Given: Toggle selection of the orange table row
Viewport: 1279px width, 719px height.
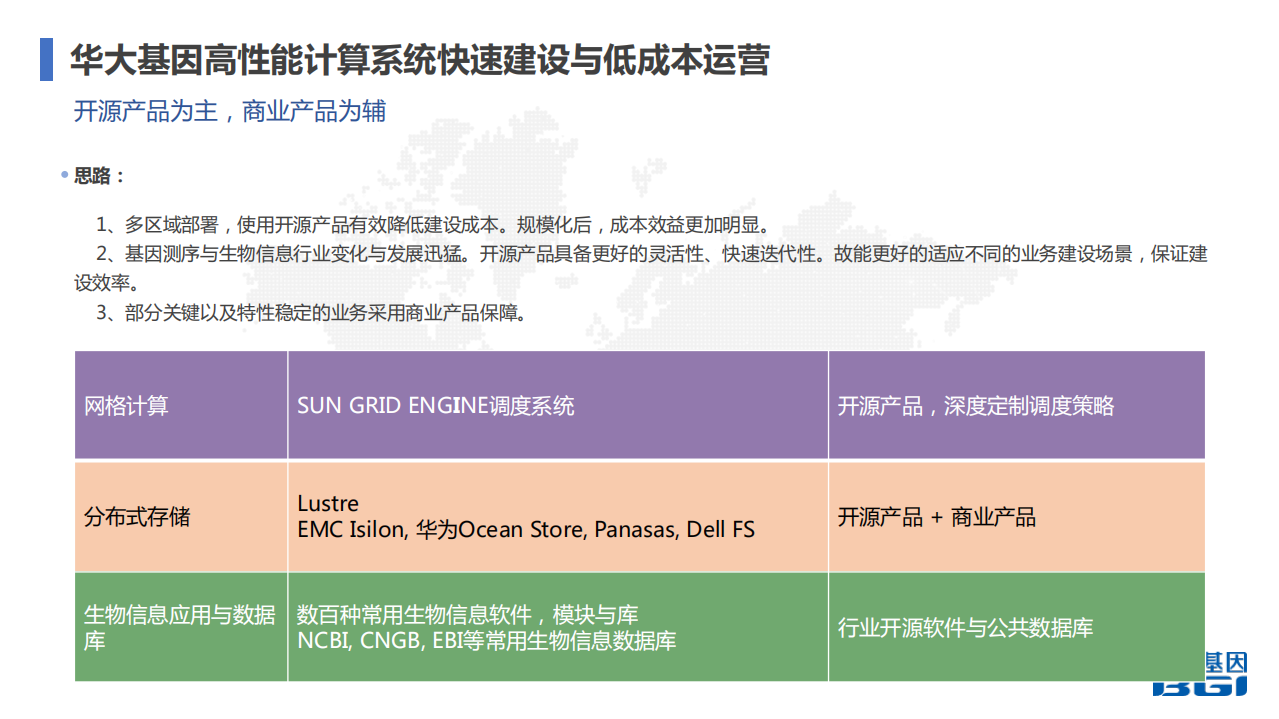Looking at the screenshot, I should point(640,517).
